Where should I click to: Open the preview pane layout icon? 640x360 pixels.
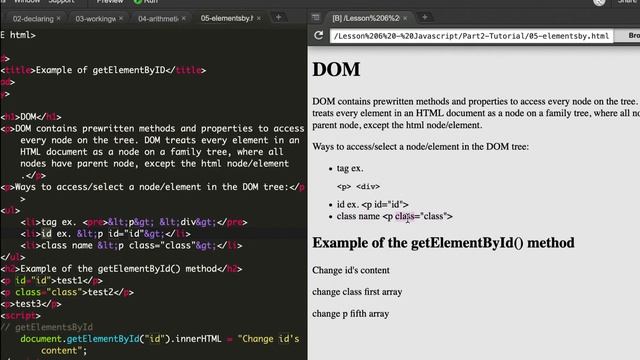pyautogui.click(x=316, y=18)
